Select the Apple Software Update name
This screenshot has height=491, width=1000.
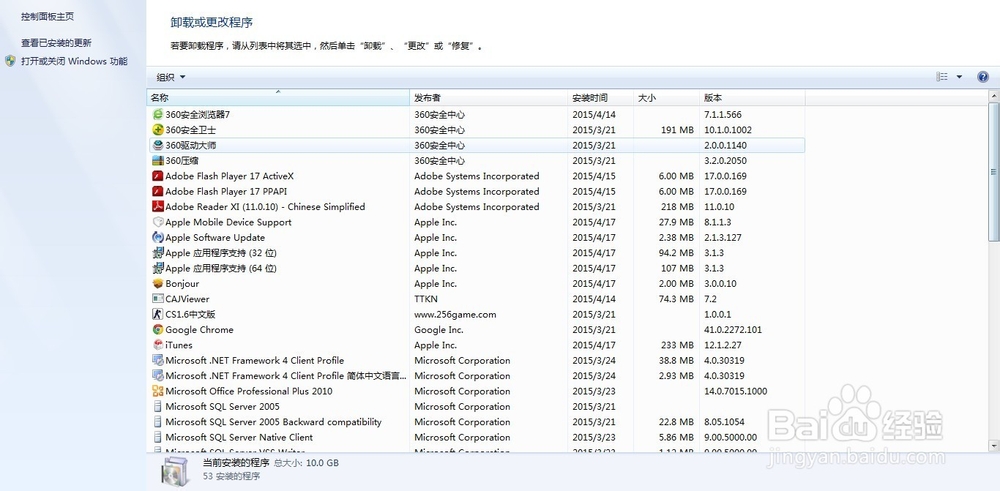215,237
